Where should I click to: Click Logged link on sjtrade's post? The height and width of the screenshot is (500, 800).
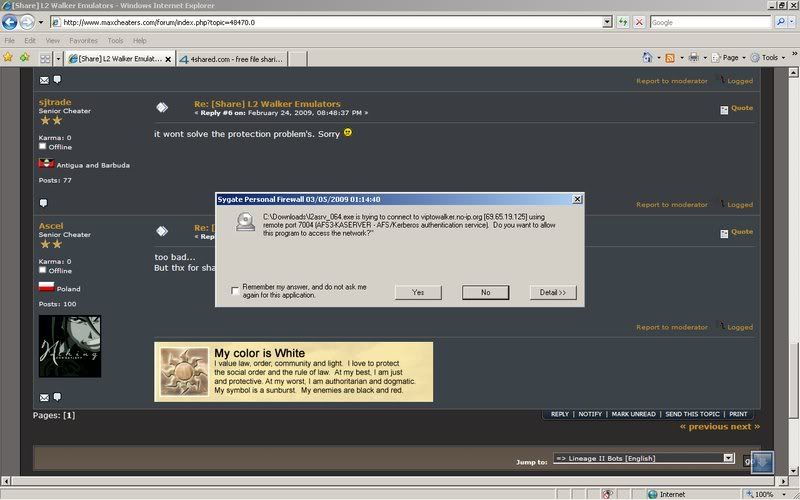[x=740, y=205]
